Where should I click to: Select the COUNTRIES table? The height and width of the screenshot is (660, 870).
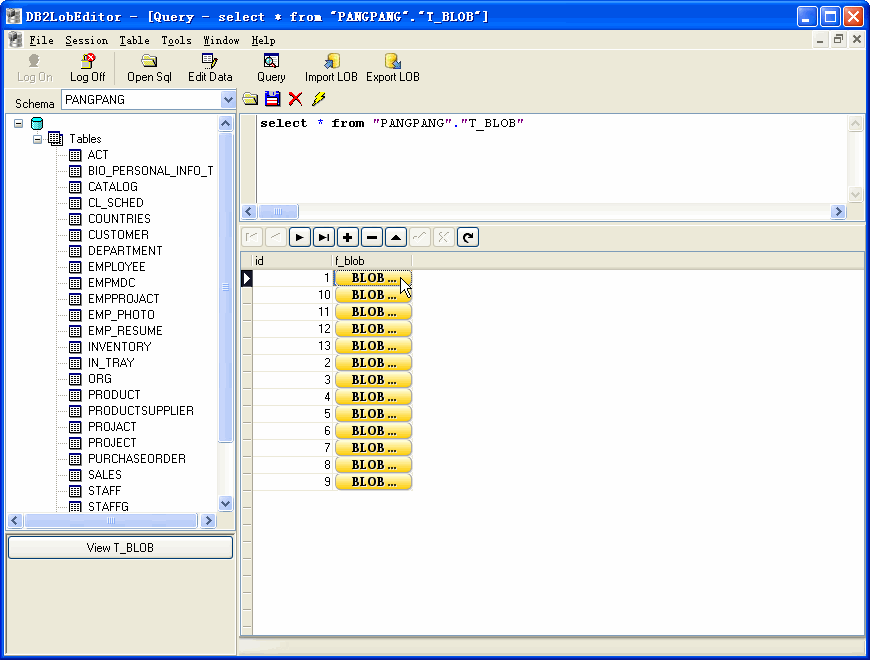[119, 219]
